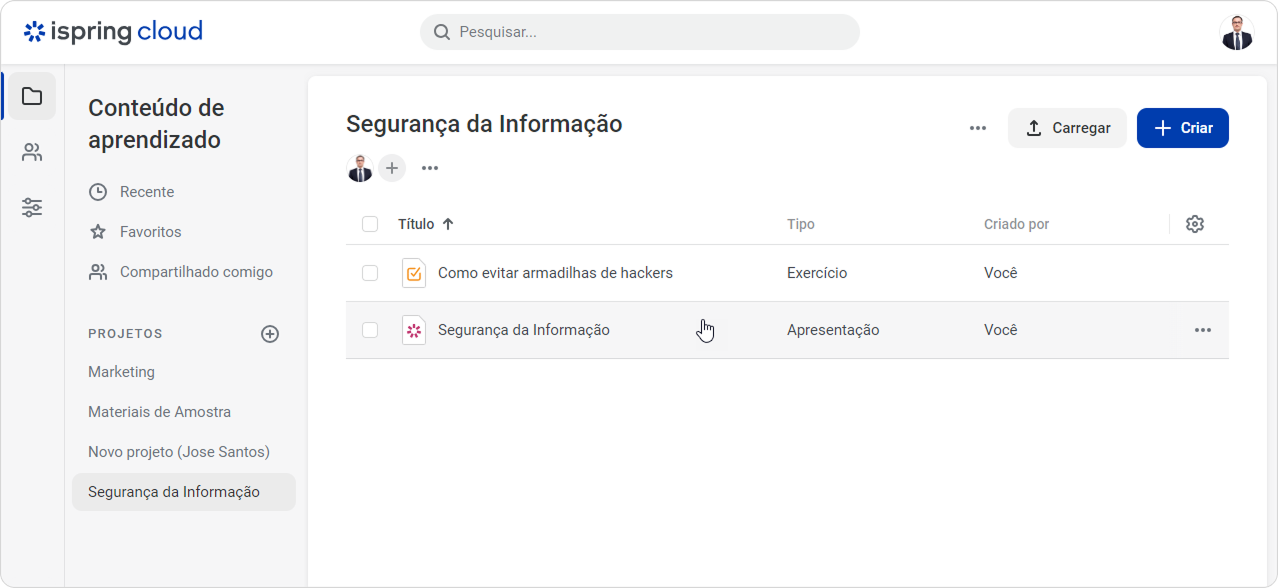Click the ispring cloud logo

(113, 32)
